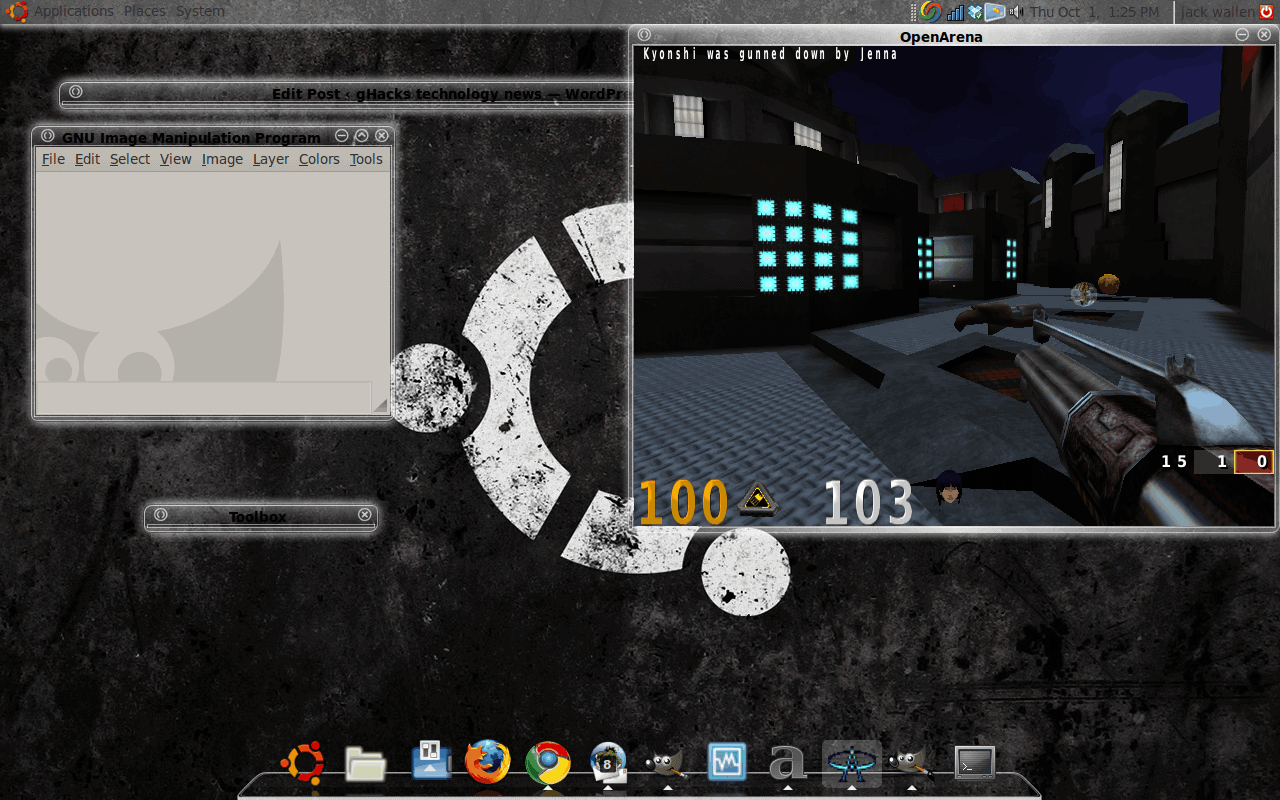Image resolution: width=1280 pixels, height=800 pixels.
Task: Click the Ubuntu logo in the top panel
Action: (x=17, y=12)
